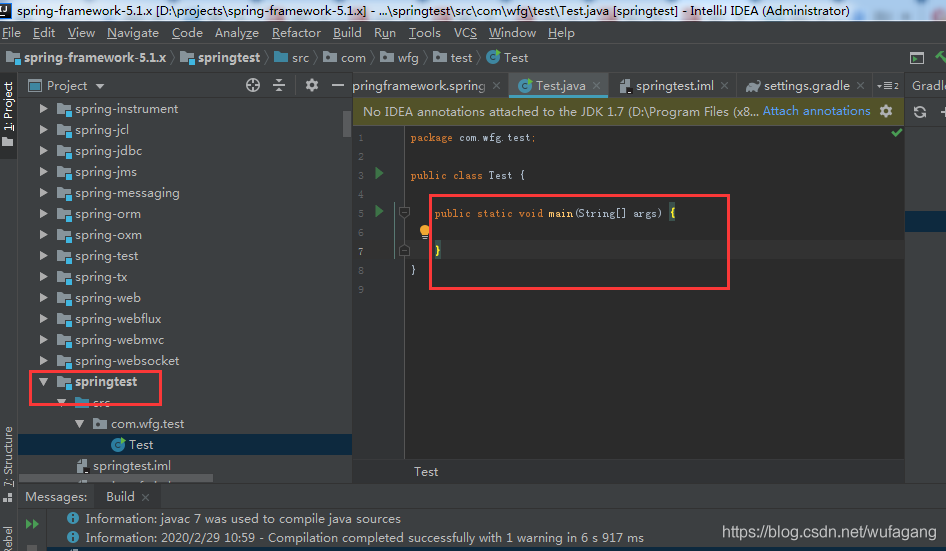Expand the spring-jdbc module

(43, 150)
